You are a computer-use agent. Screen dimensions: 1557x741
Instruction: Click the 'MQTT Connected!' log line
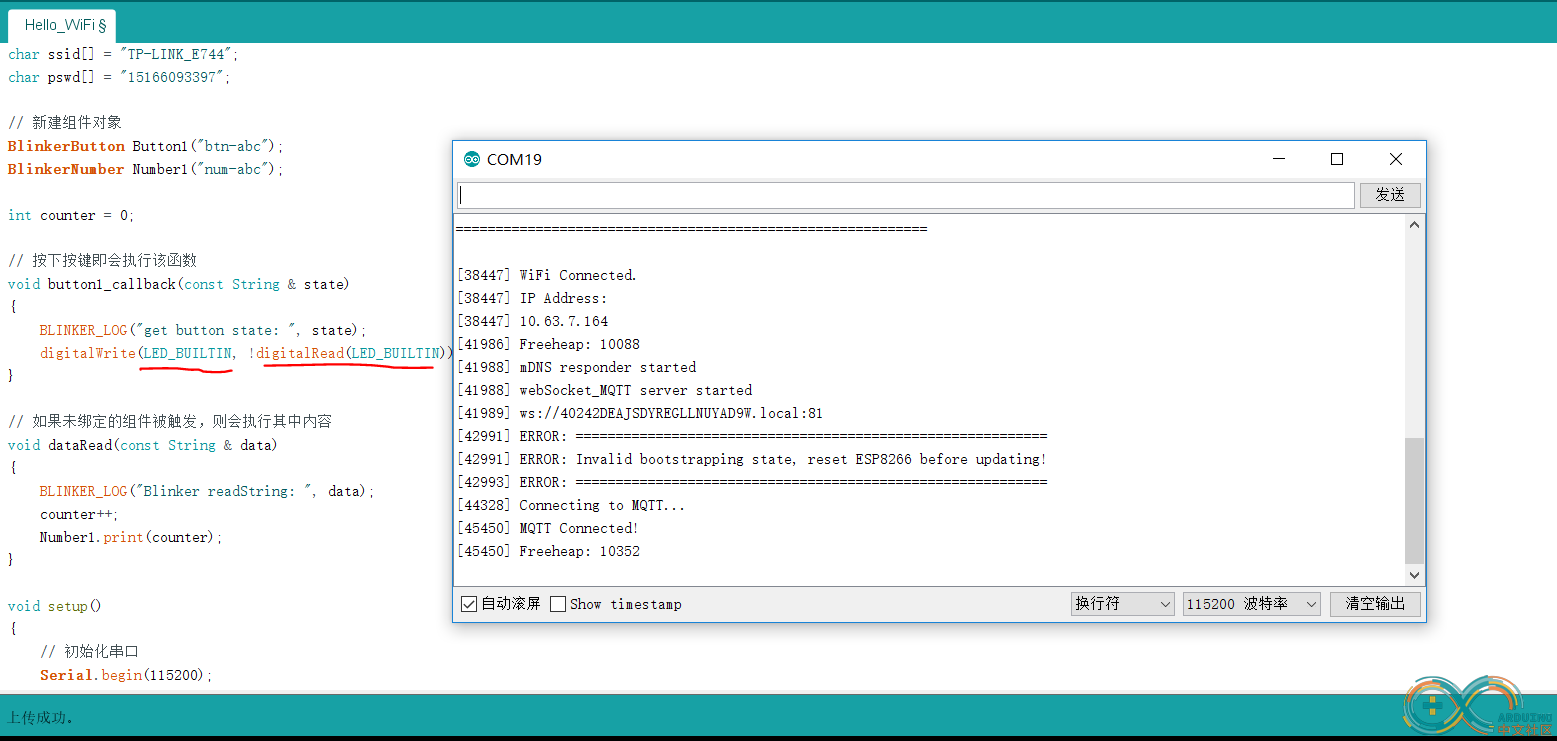click(x=548, y=528)
